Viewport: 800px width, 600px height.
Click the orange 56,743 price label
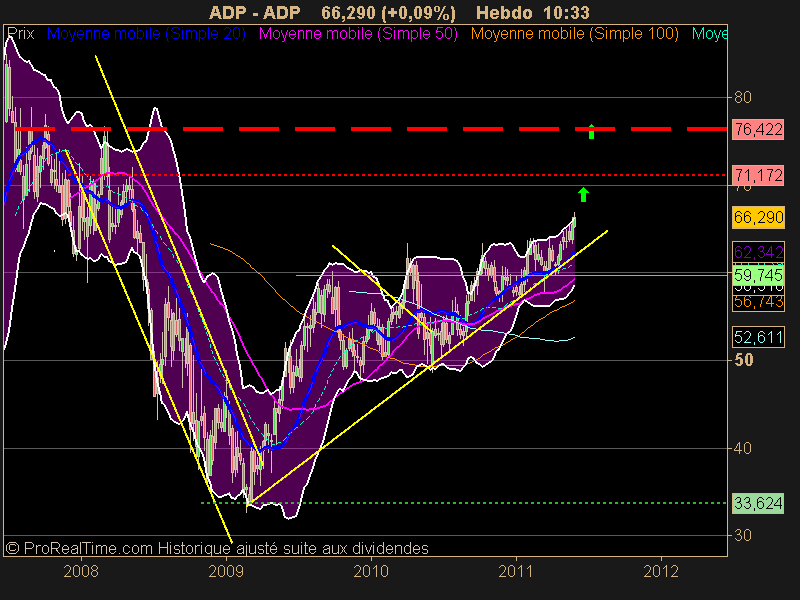click(758, 302)
